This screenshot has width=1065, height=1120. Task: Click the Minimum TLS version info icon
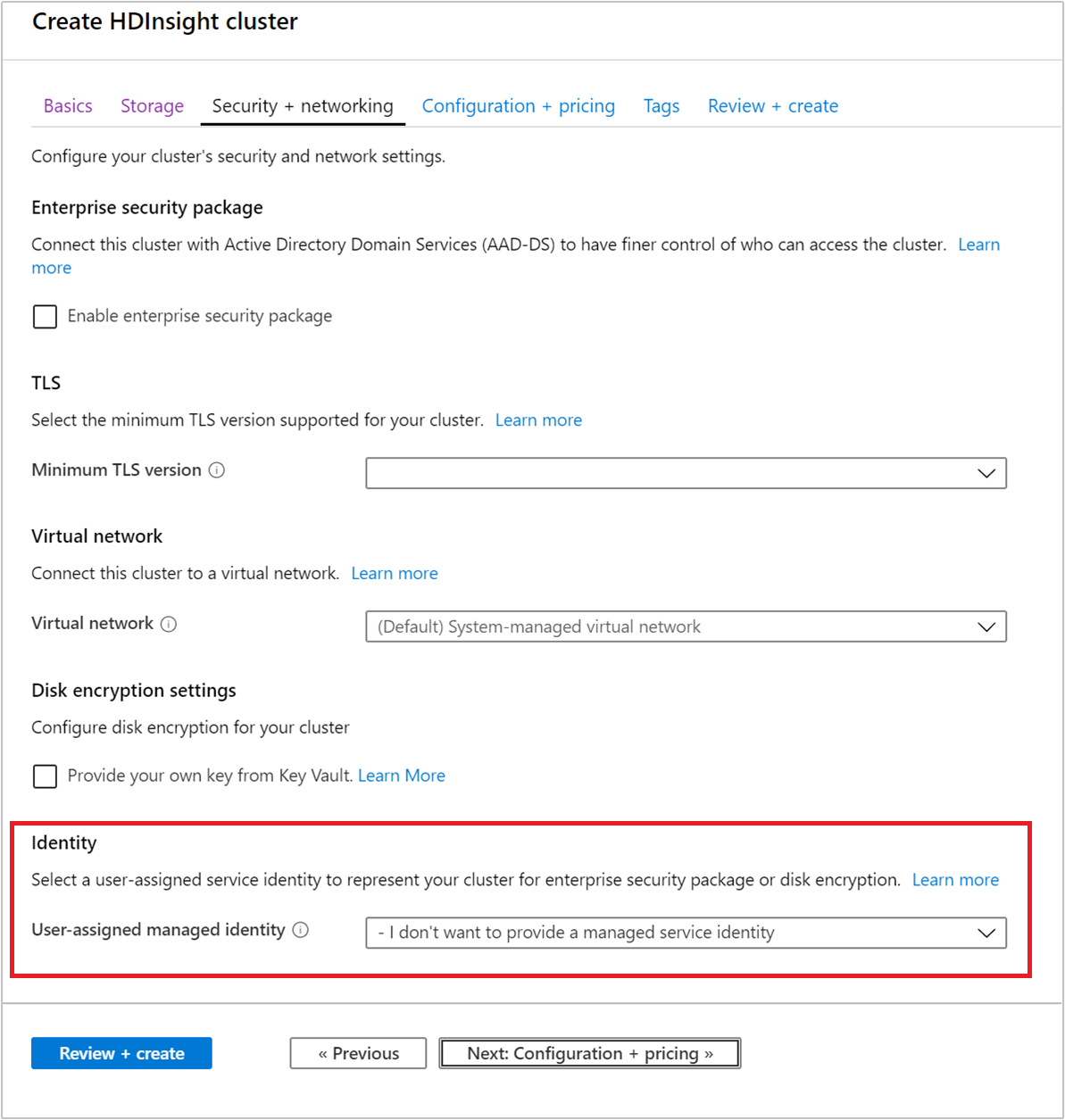217,469
